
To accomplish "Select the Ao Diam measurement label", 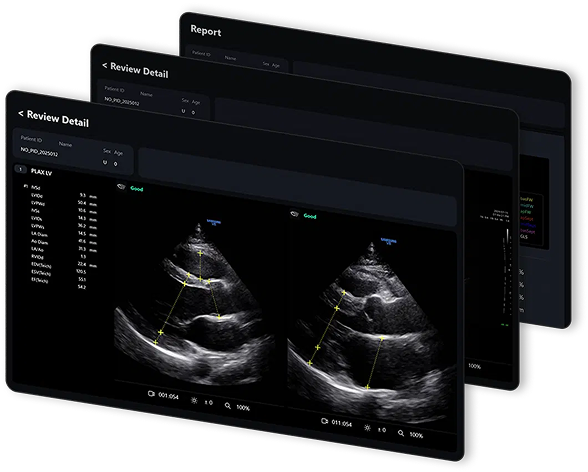I will point(39,242).
